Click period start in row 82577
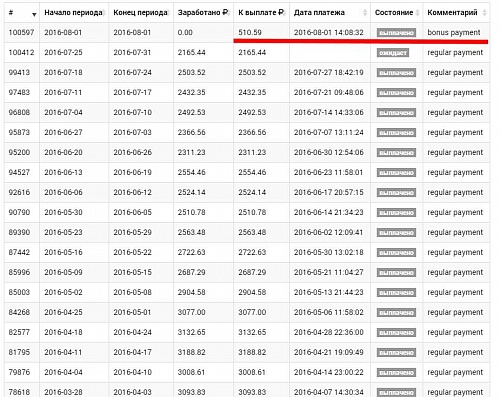Image resolution: width=500 pixels, height=397 pixels. pyautogui.click(x=63, y=332)
